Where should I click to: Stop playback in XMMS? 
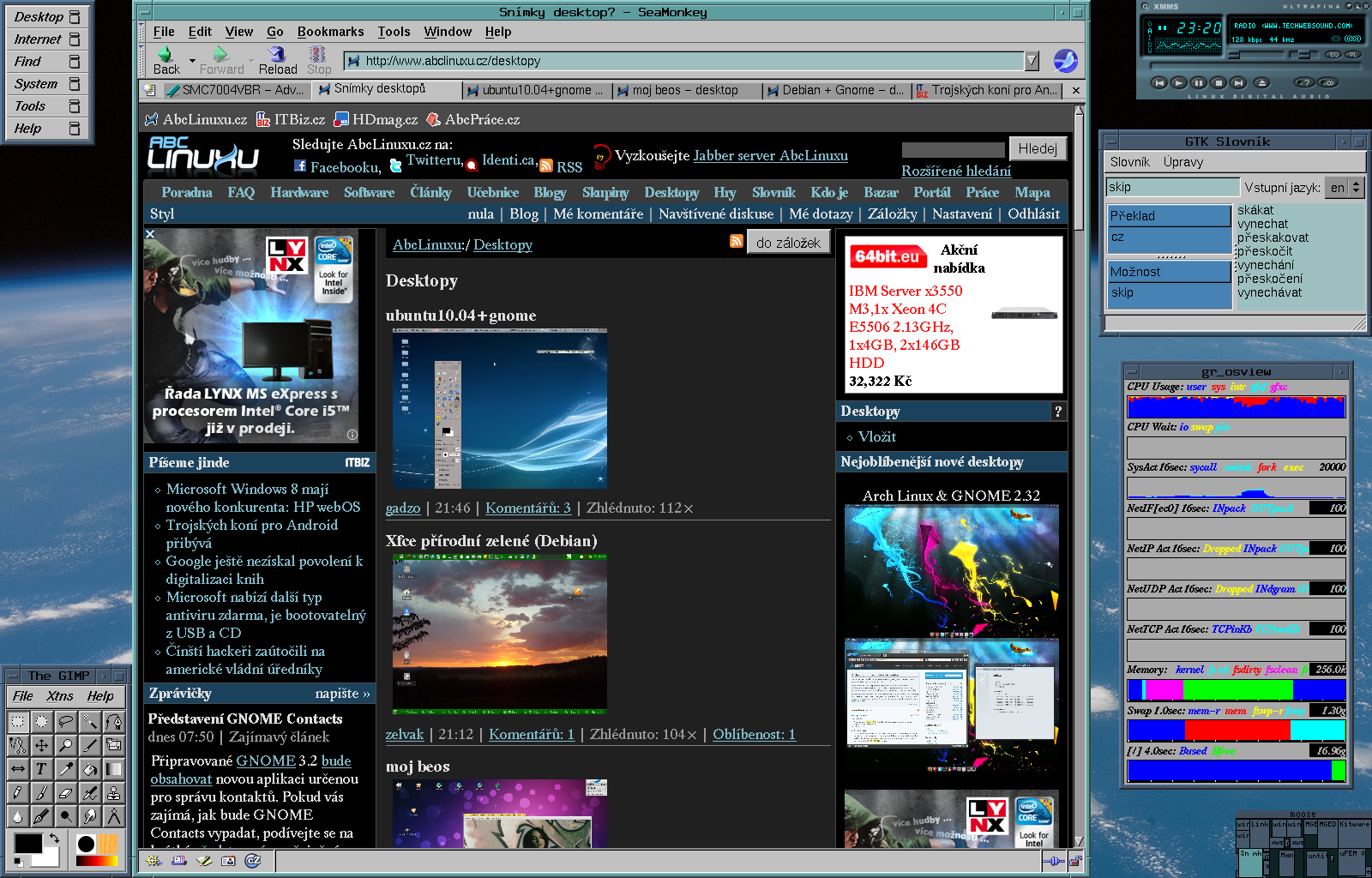pos(1219,83)
